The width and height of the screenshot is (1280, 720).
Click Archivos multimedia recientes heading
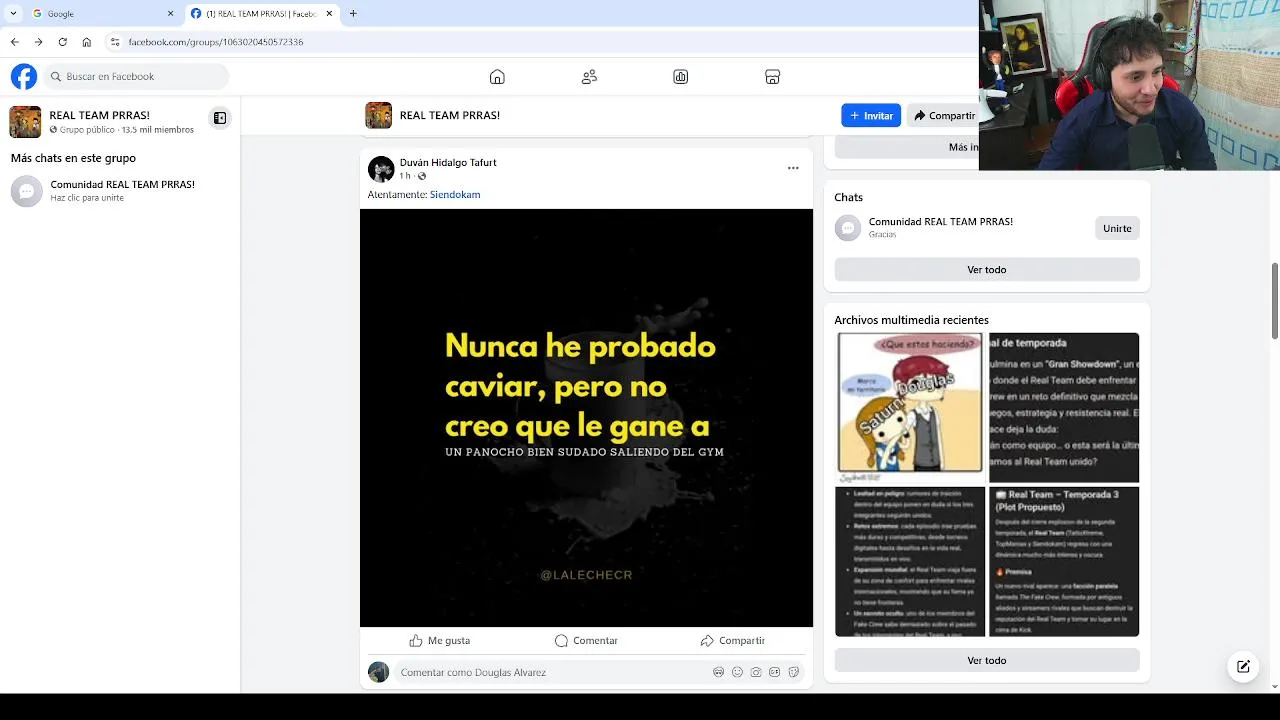tap(911, 320)
